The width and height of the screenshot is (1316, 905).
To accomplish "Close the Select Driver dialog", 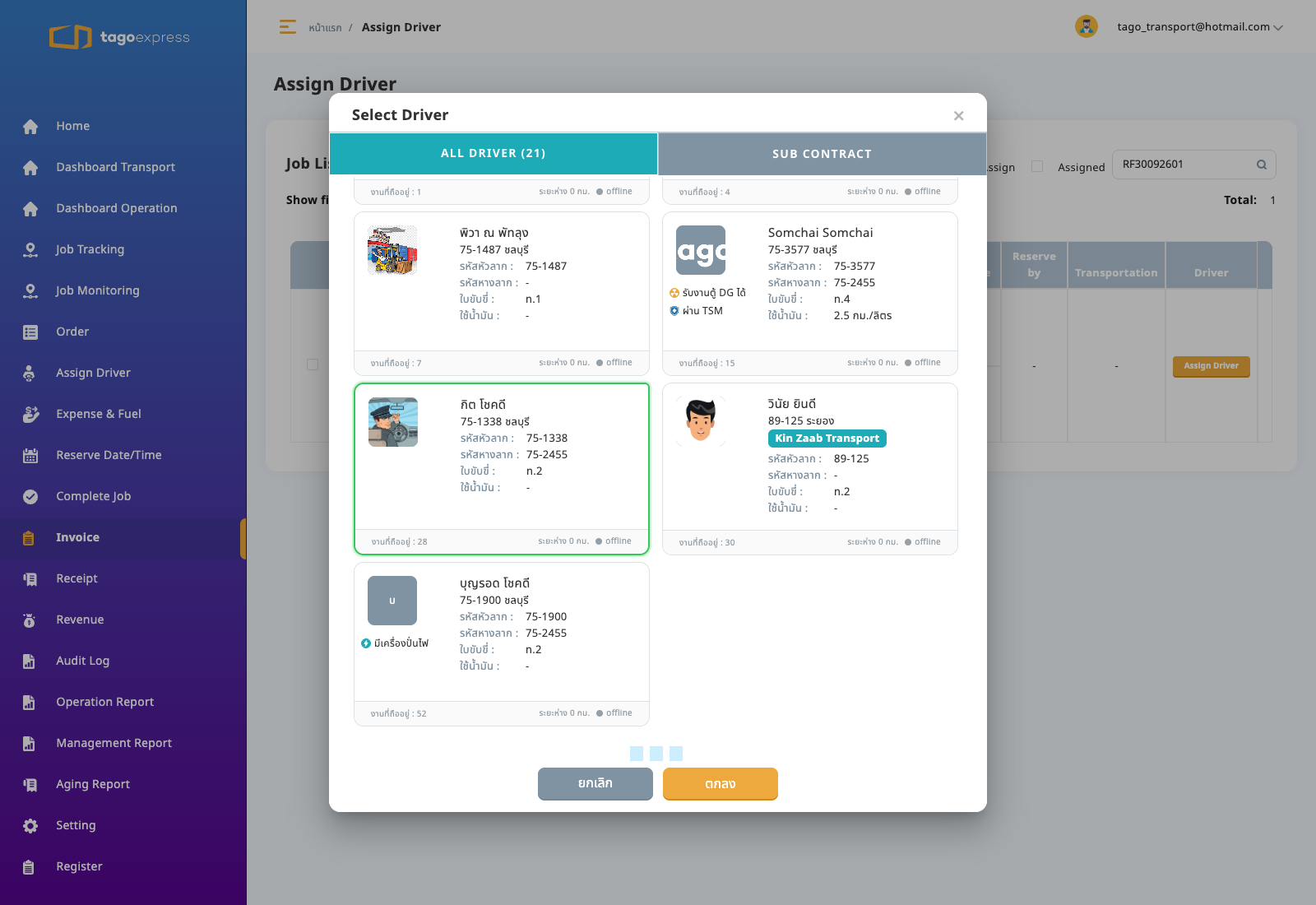I will (958, 116).
